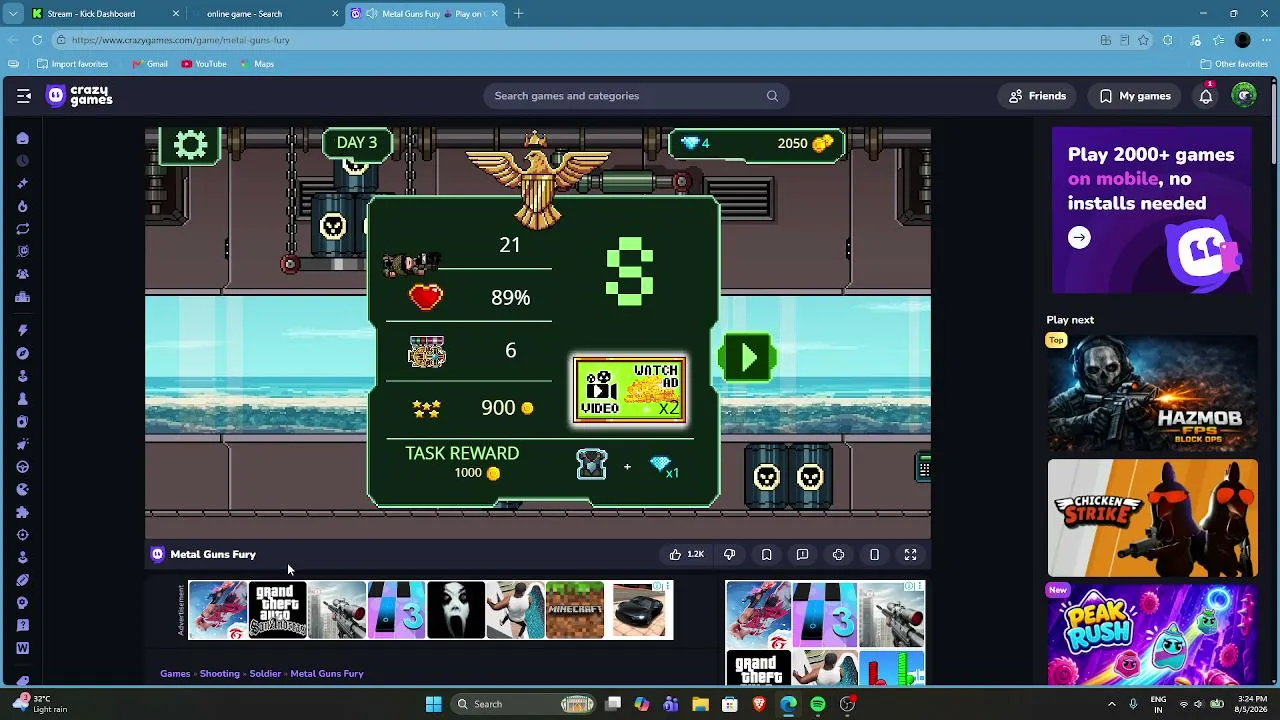Open the Peak Rush game thumbnail
The height and width of the screenshot is (720, 1280).
pyautogui.click(x=1152, y=634)
